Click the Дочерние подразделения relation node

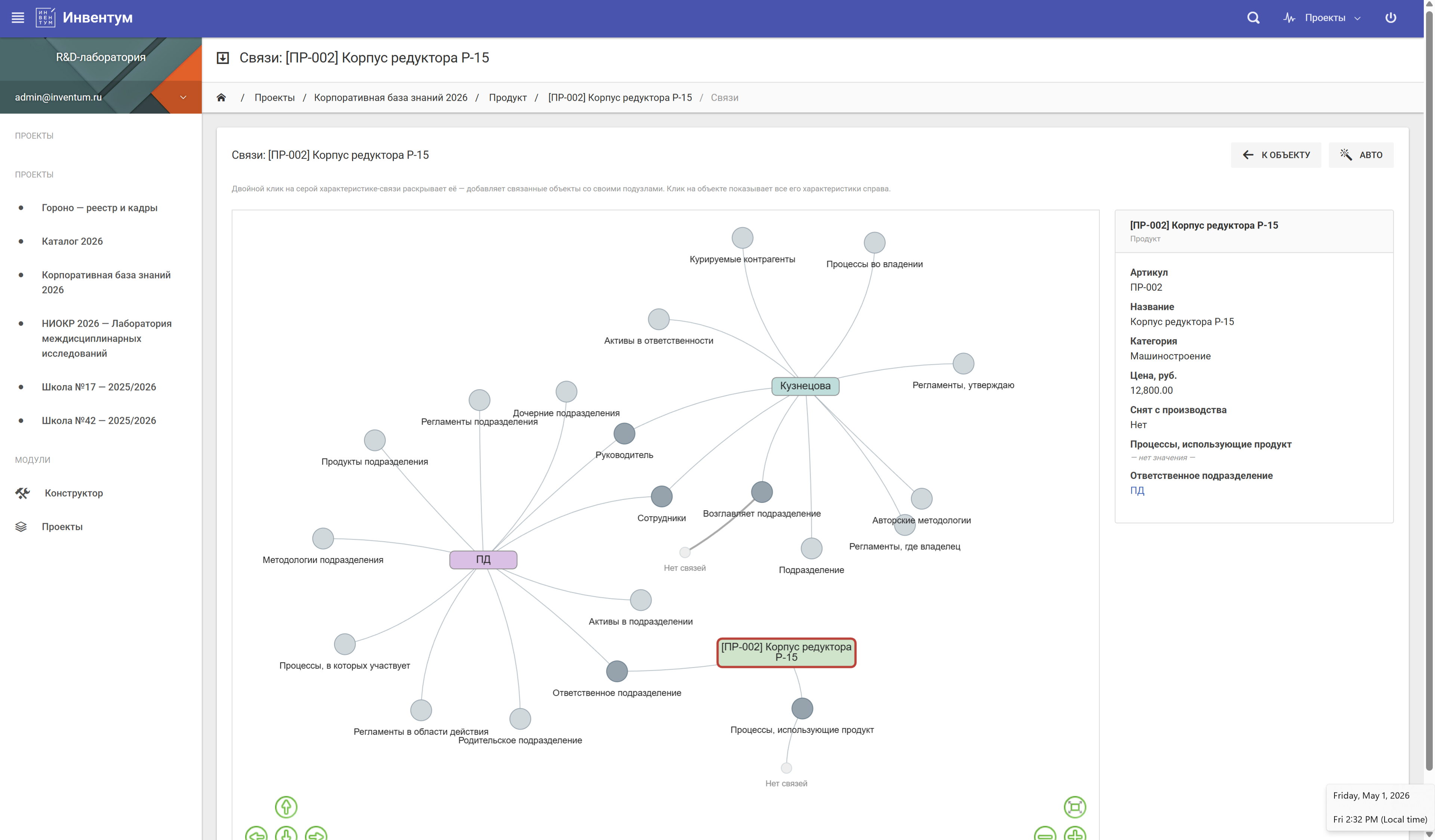pos(566,391)
